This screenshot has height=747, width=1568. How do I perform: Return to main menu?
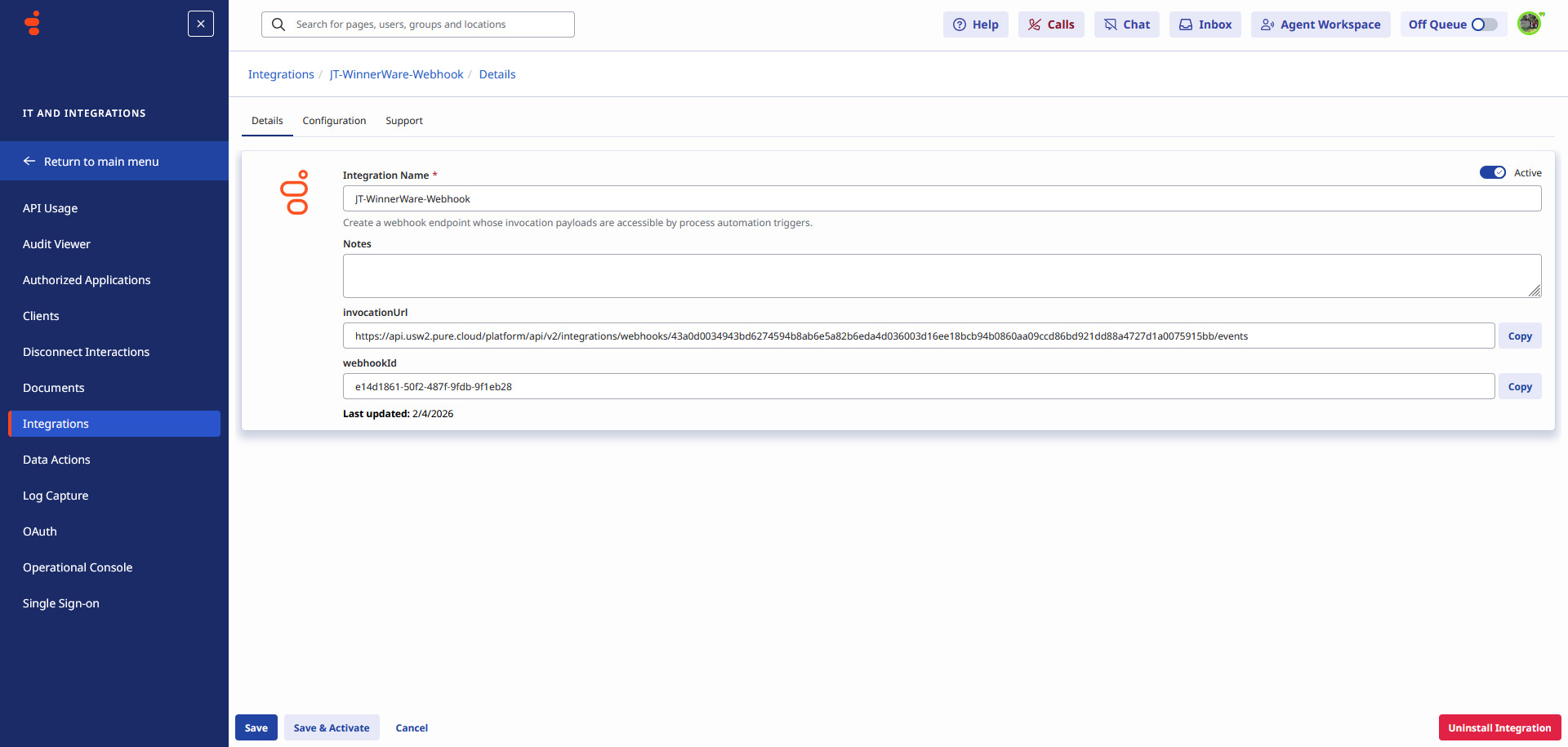(101, 161)
